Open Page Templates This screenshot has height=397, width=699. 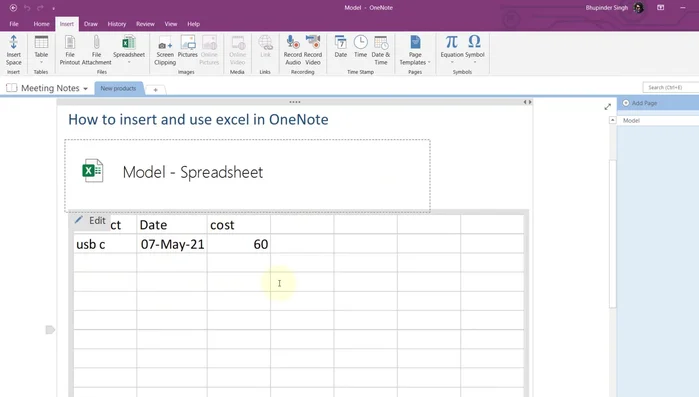[415, 50]
